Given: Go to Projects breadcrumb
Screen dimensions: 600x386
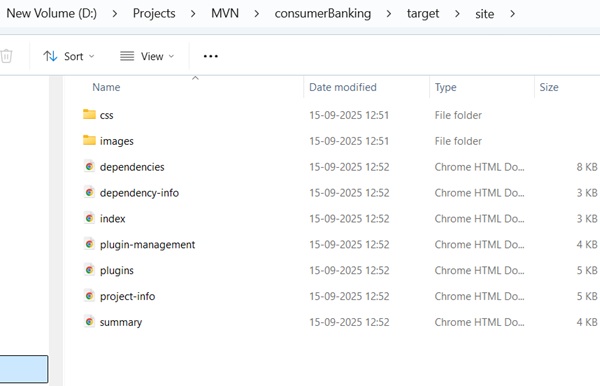Looking at the screenshot, I should pyautogui.click(x=154, y=13).
